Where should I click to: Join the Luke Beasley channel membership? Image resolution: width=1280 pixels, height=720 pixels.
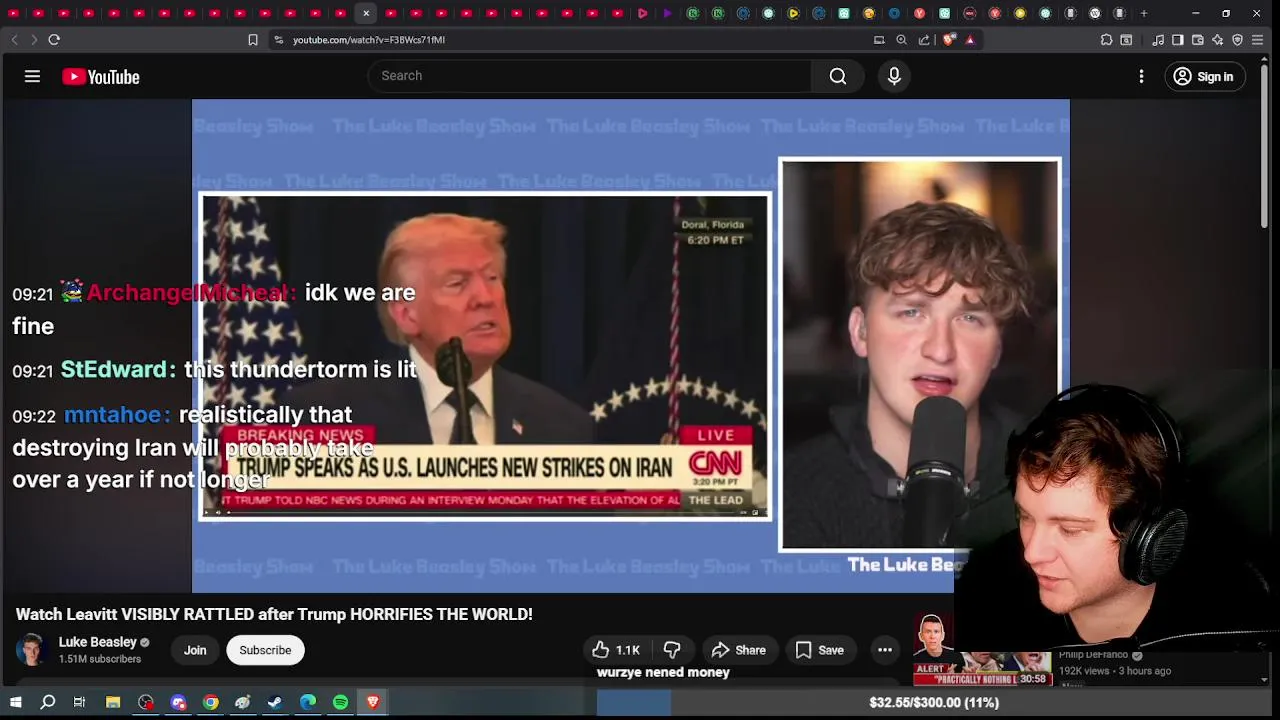pyautogui.click(x=195, y=650)
